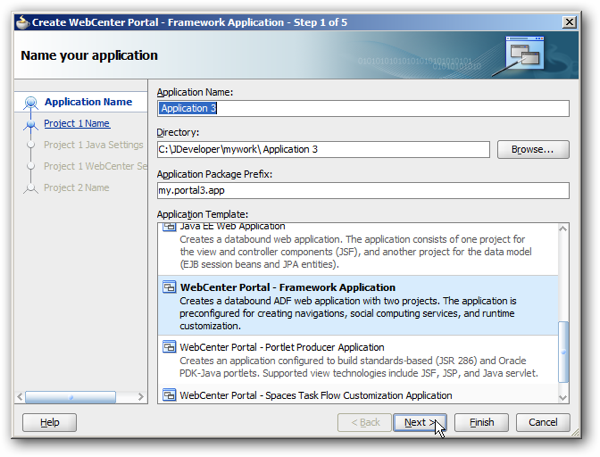Click the Project 1 Name step node icon
Image resolution: width=600 pixels, height=457 pixels.
[31, 125]
